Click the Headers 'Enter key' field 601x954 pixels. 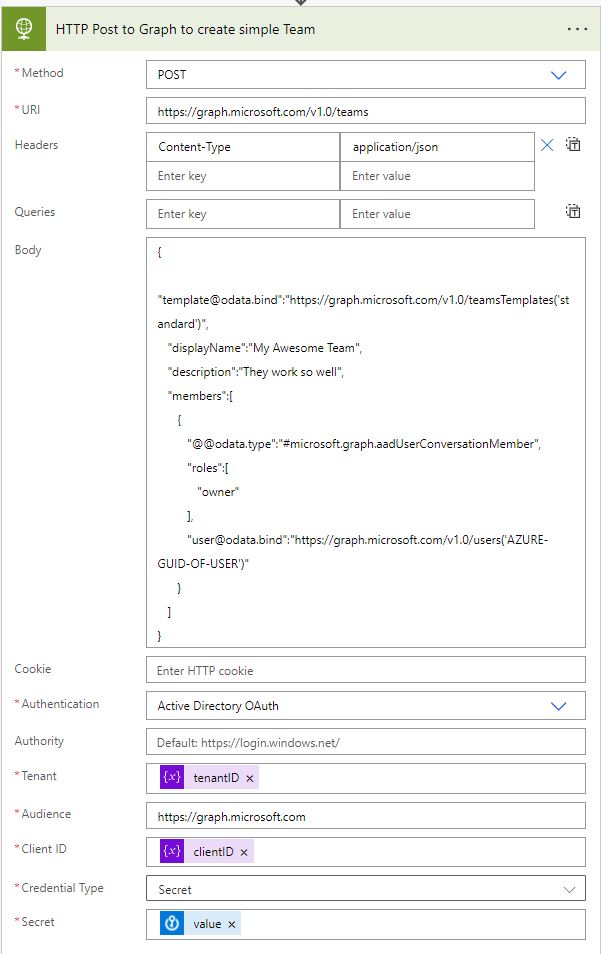coord(242,176)
